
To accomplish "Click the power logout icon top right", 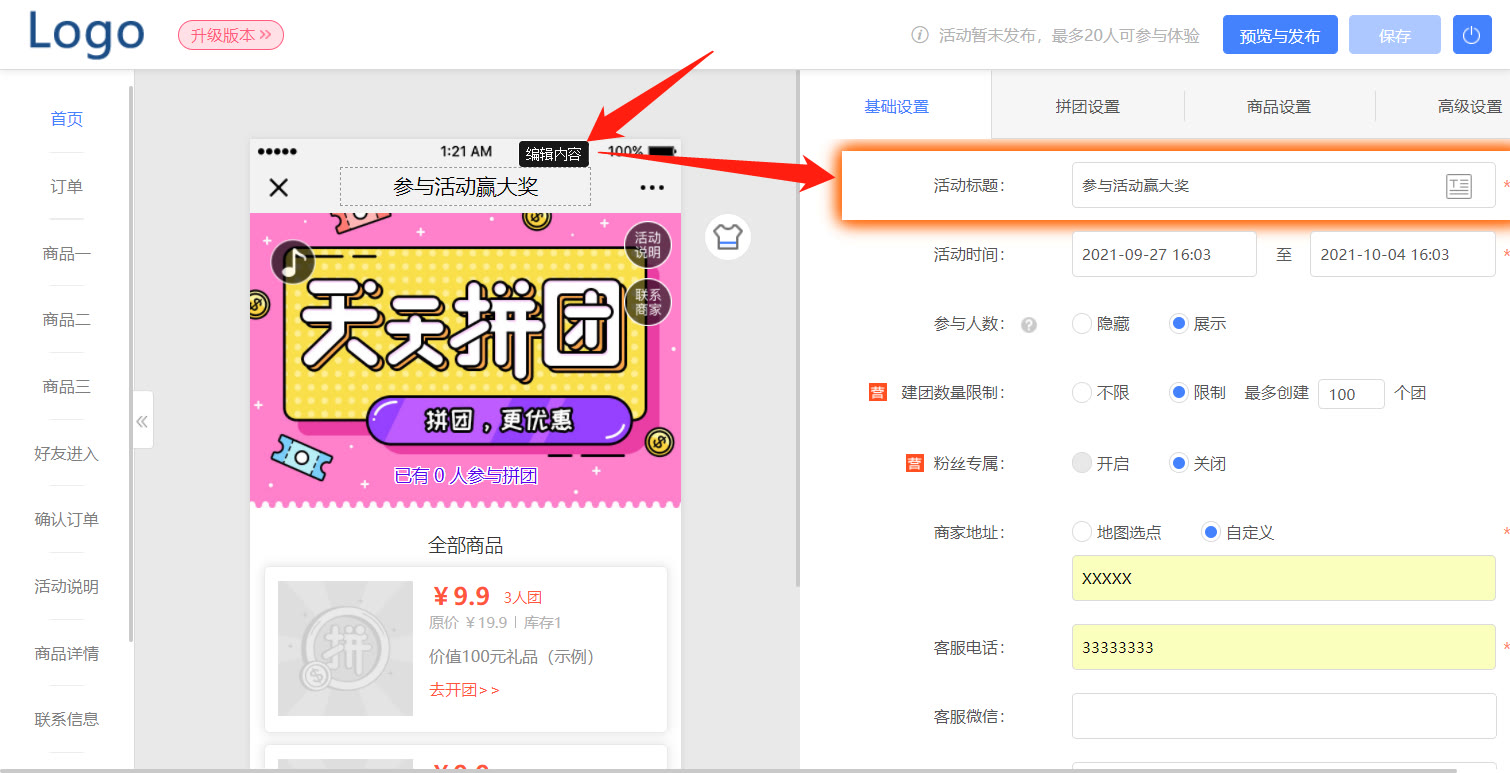I will pyautogui.click(x=1471, y=34).
